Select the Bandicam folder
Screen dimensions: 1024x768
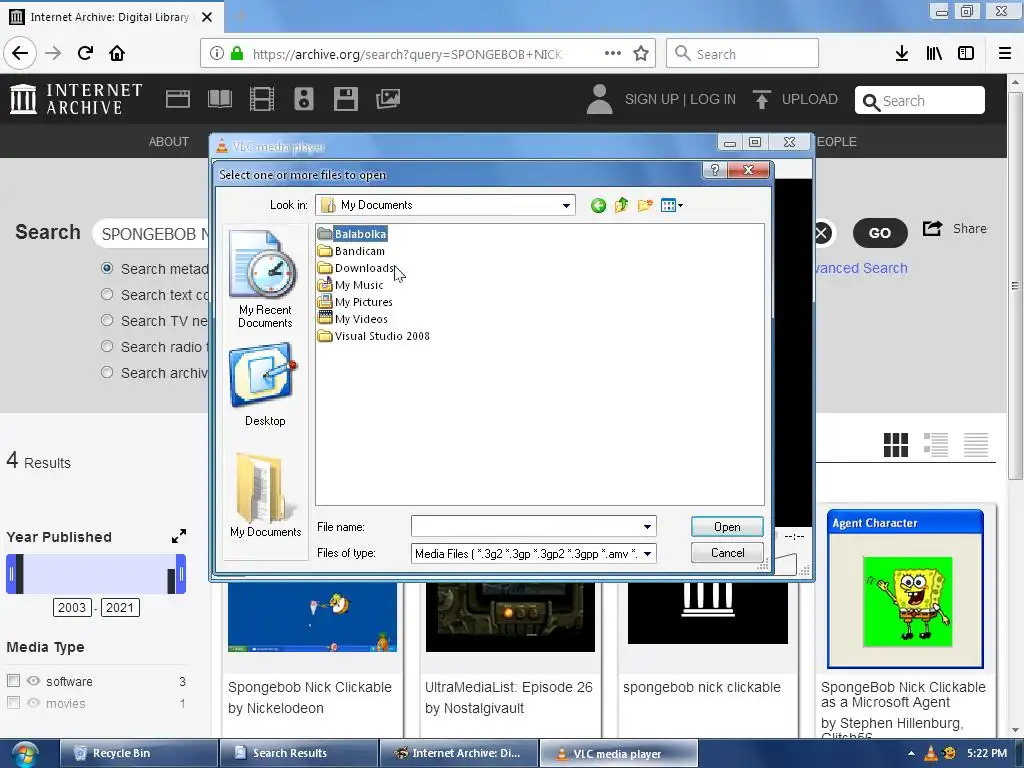pyautogui.click(x=351, y=251)
